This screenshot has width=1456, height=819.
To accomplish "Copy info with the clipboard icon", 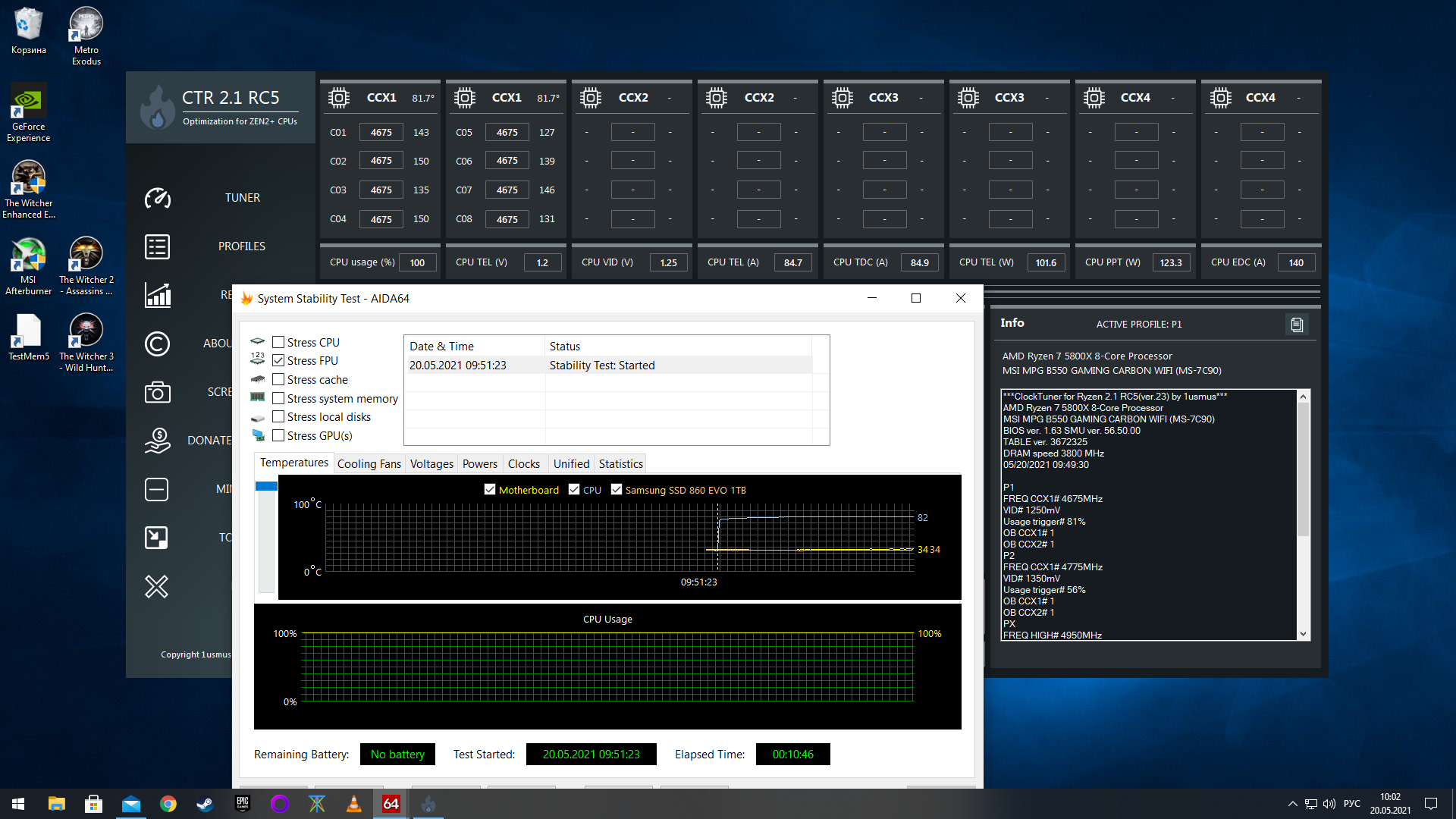I will [x=1297, y=325].
